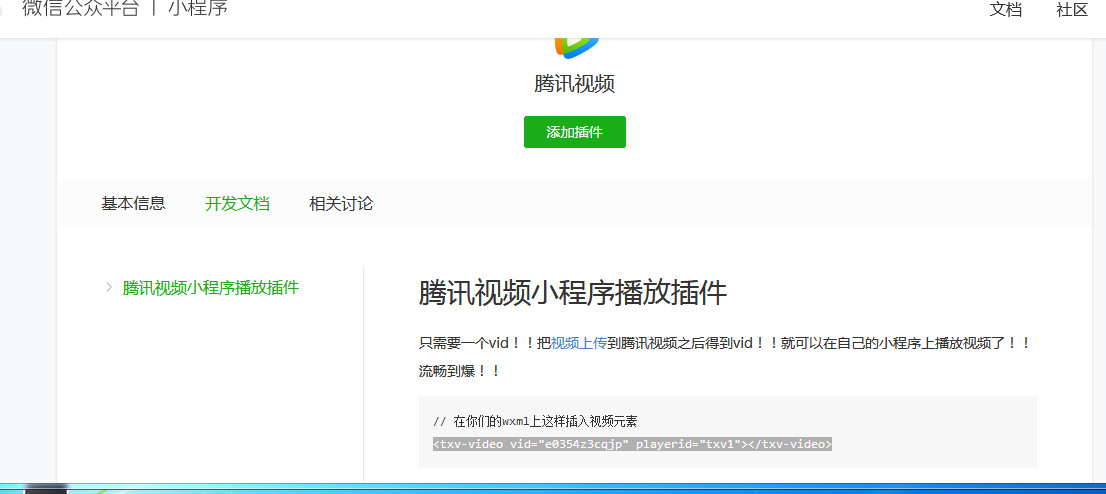Image resolution: width=1106 pixels, height=494 pixels.
Task: Click the 视频上传 hyperlink
Action: pos(578,344)
